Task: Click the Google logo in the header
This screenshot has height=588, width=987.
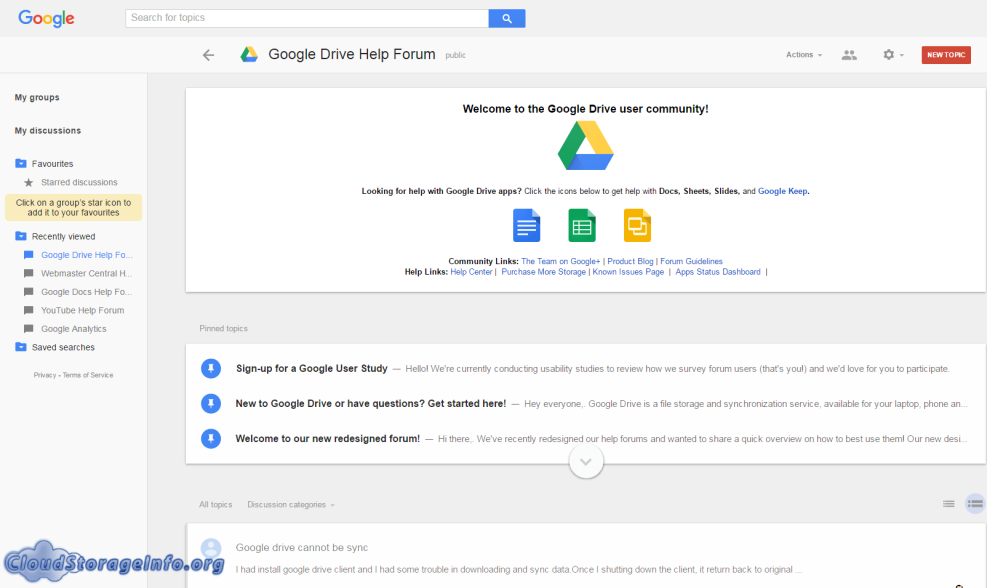Action: [x=46, y=18]
